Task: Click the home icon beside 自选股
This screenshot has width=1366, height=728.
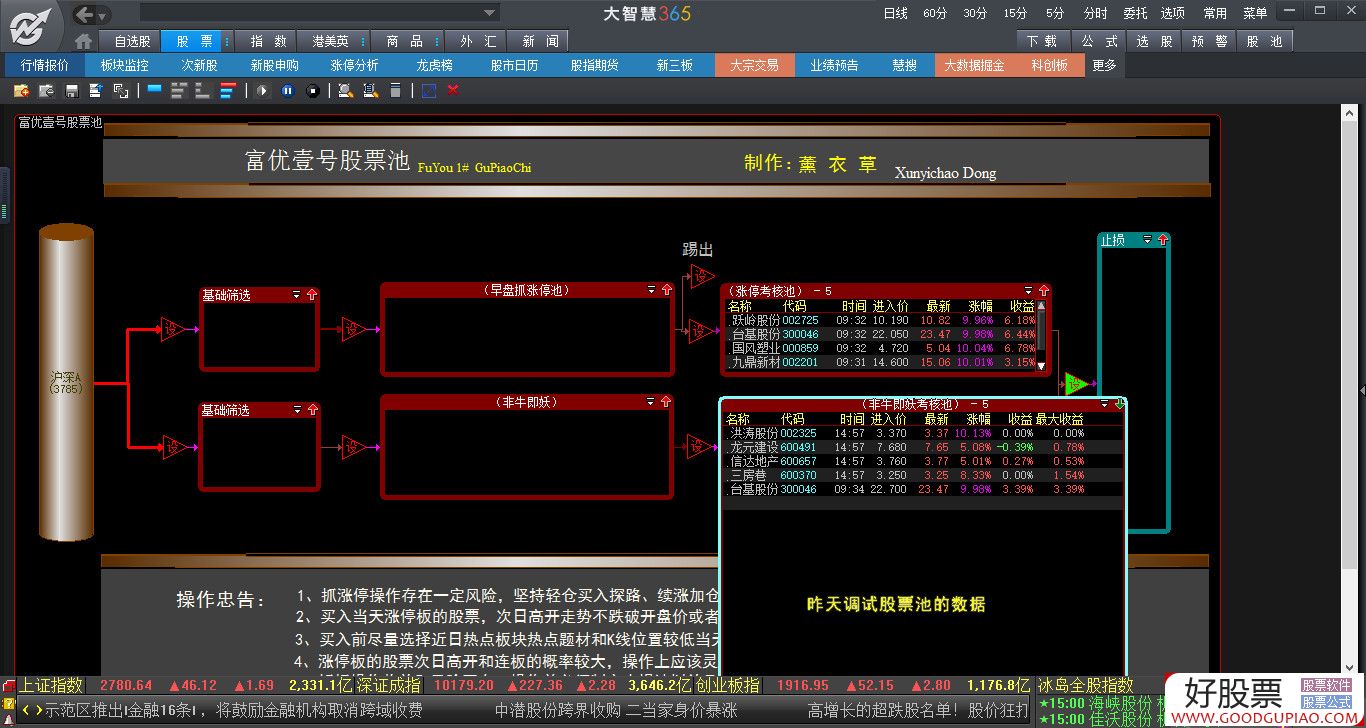Action: pyautogui.click(x=84, y=41)
